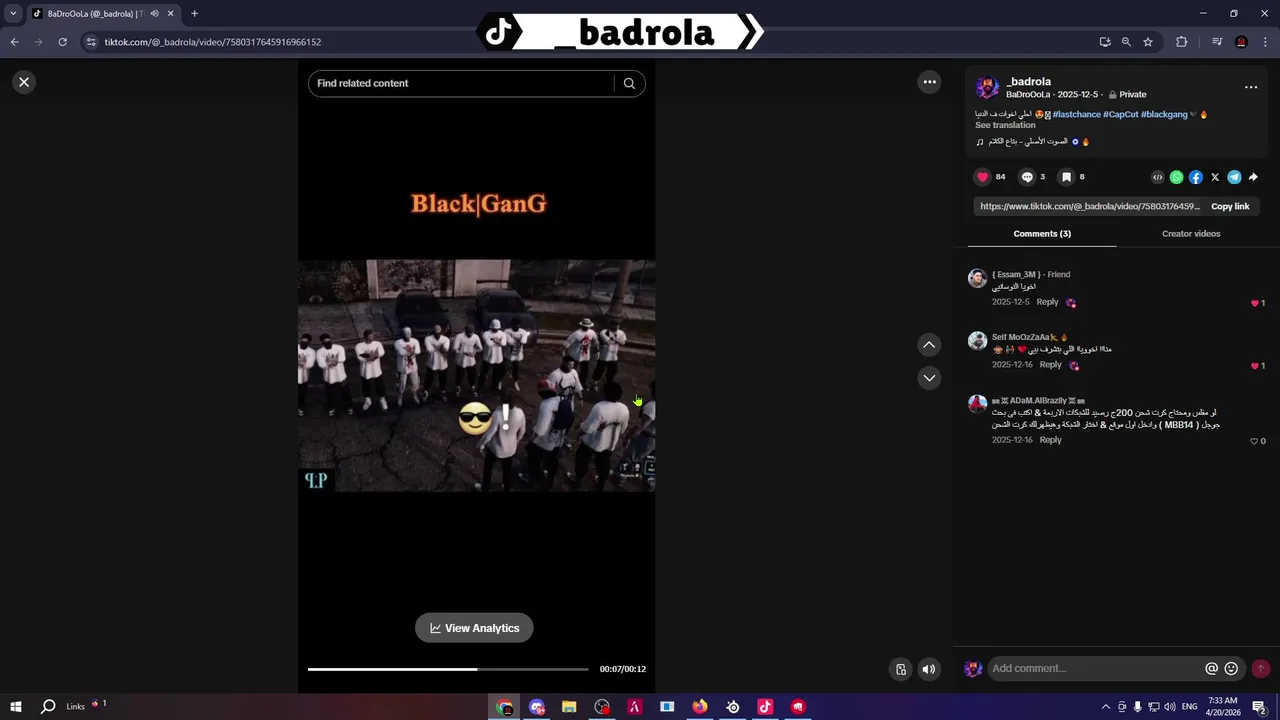1280x720 pixels.
Task: Click See translation under the caption
Action: [1005, 125]
